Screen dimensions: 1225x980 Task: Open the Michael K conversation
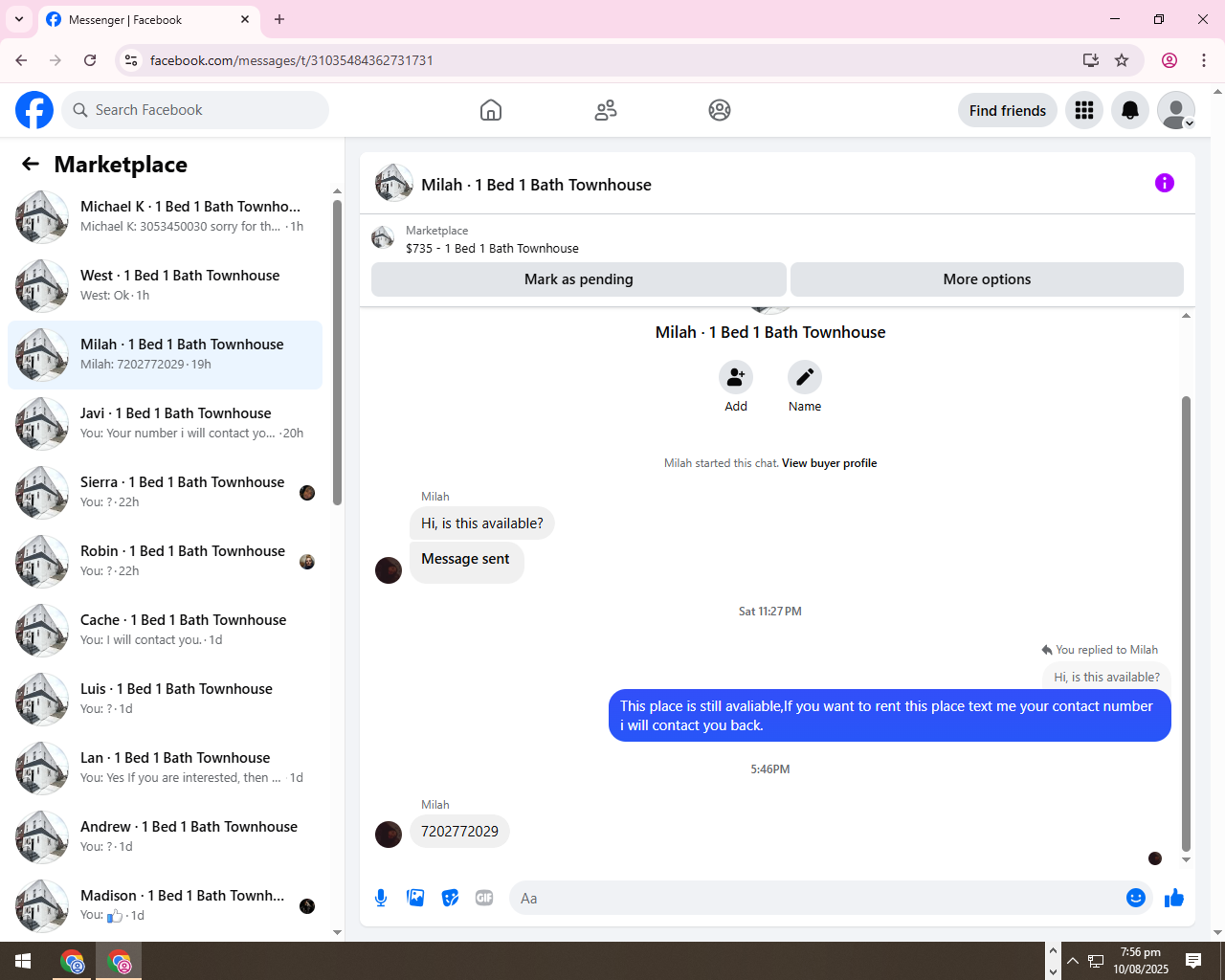tap(165, 217)
